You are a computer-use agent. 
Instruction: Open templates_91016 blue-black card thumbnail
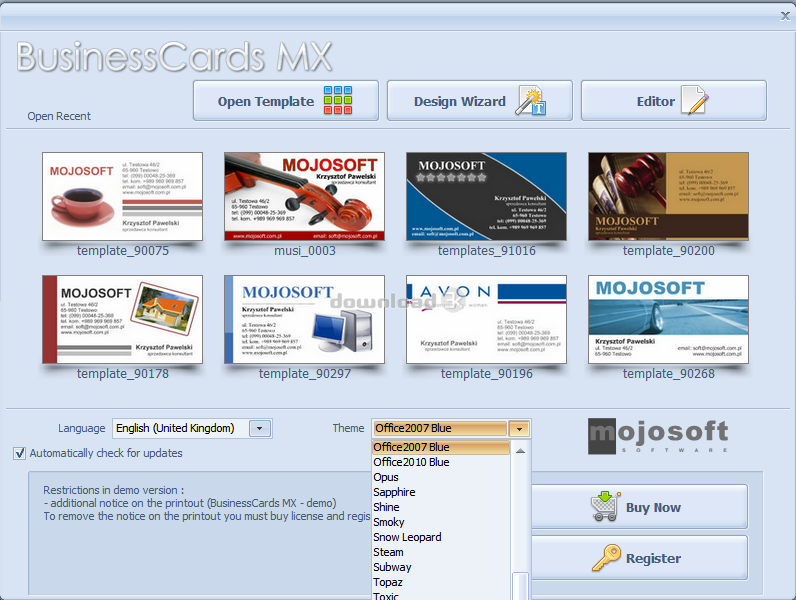click(486, 196)
